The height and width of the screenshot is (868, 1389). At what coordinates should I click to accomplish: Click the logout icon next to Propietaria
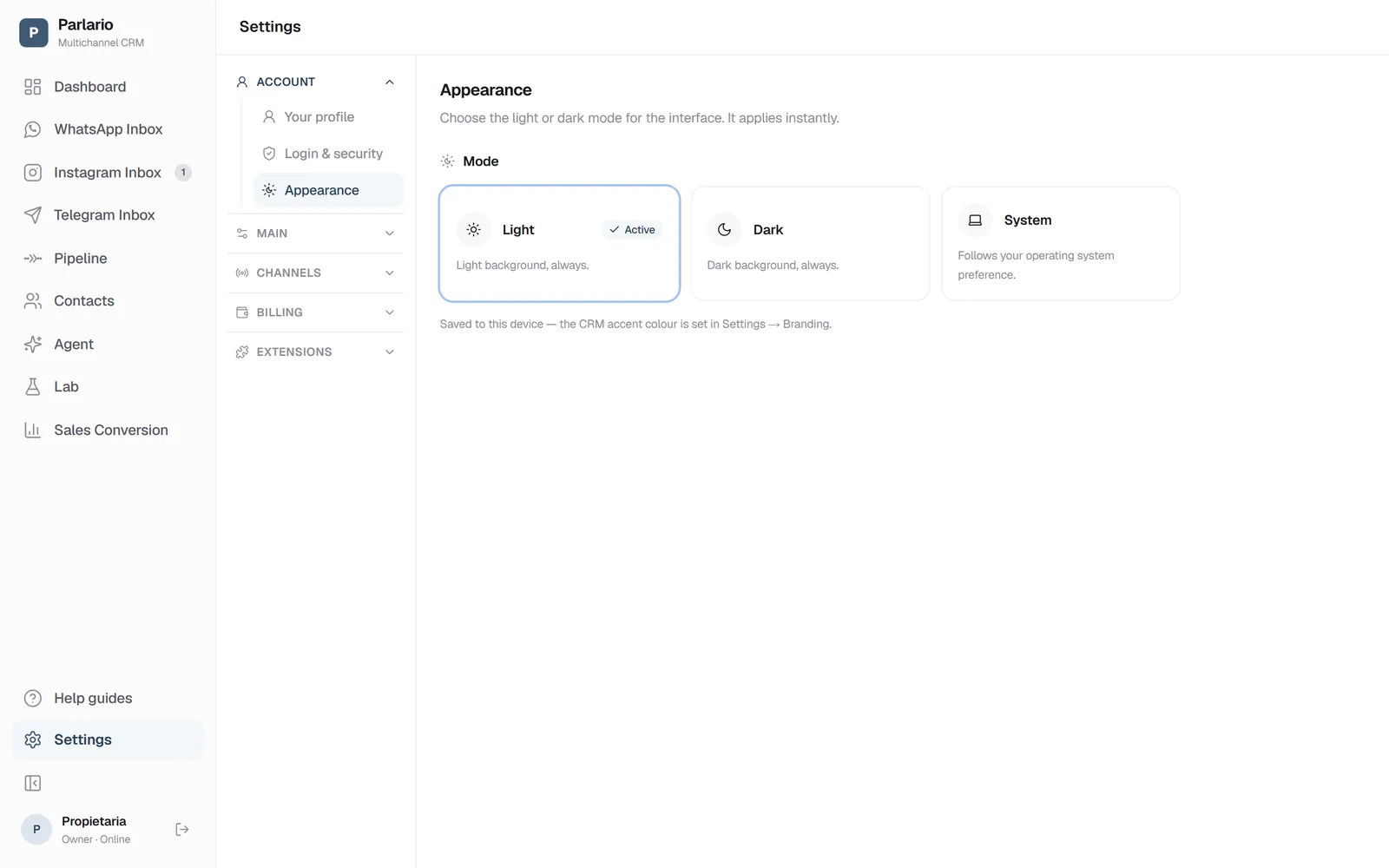[182, 830]
